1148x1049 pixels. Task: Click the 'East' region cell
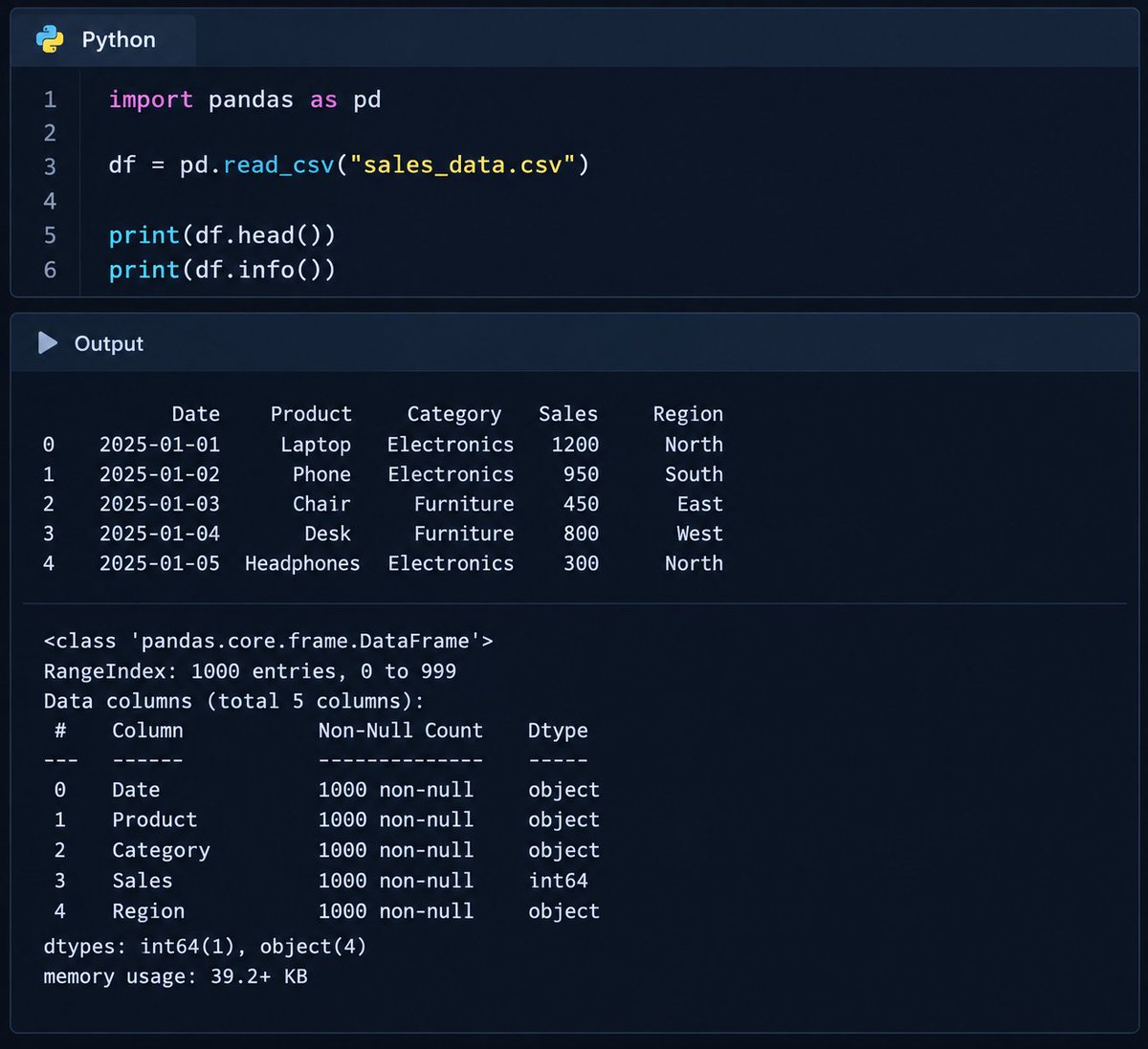699,504
